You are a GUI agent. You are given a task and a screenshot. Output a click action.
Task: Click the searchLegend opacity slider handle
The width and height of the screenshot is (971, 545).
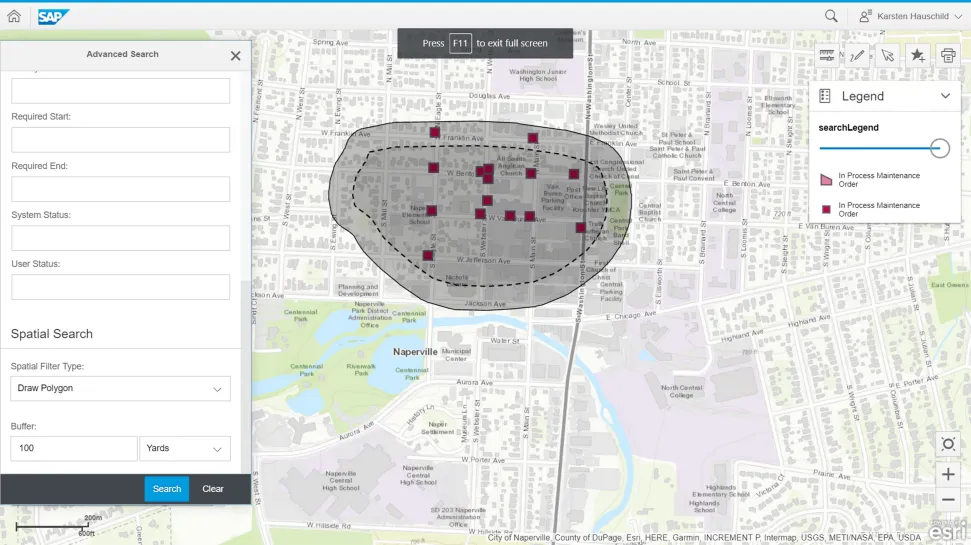[939, 148]
